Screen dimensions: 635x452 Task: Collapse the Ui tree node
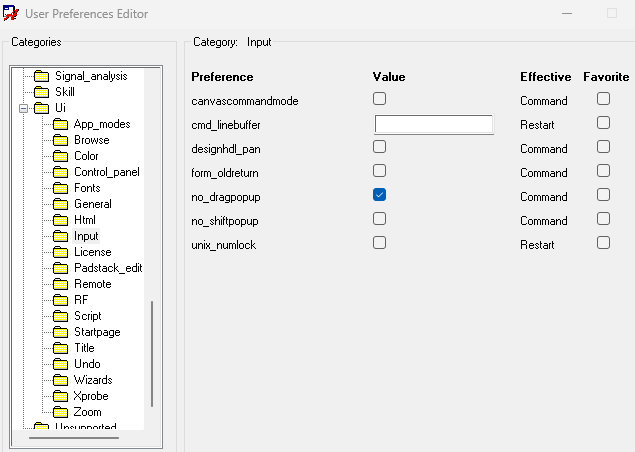coord(23,108)
